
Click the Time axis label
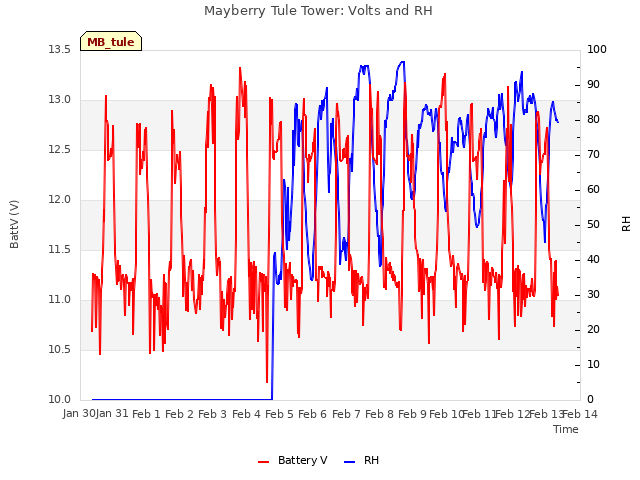566,429
